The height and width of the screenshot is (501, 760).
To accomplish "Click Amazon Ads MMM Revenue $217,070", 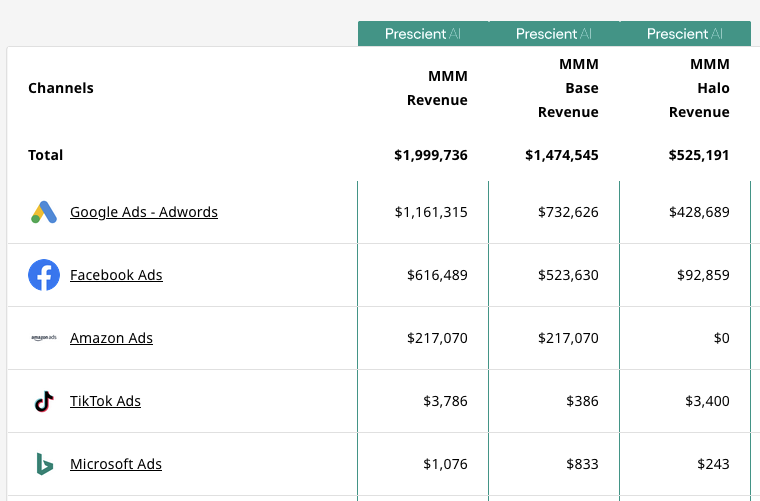I will coord(437,338).
